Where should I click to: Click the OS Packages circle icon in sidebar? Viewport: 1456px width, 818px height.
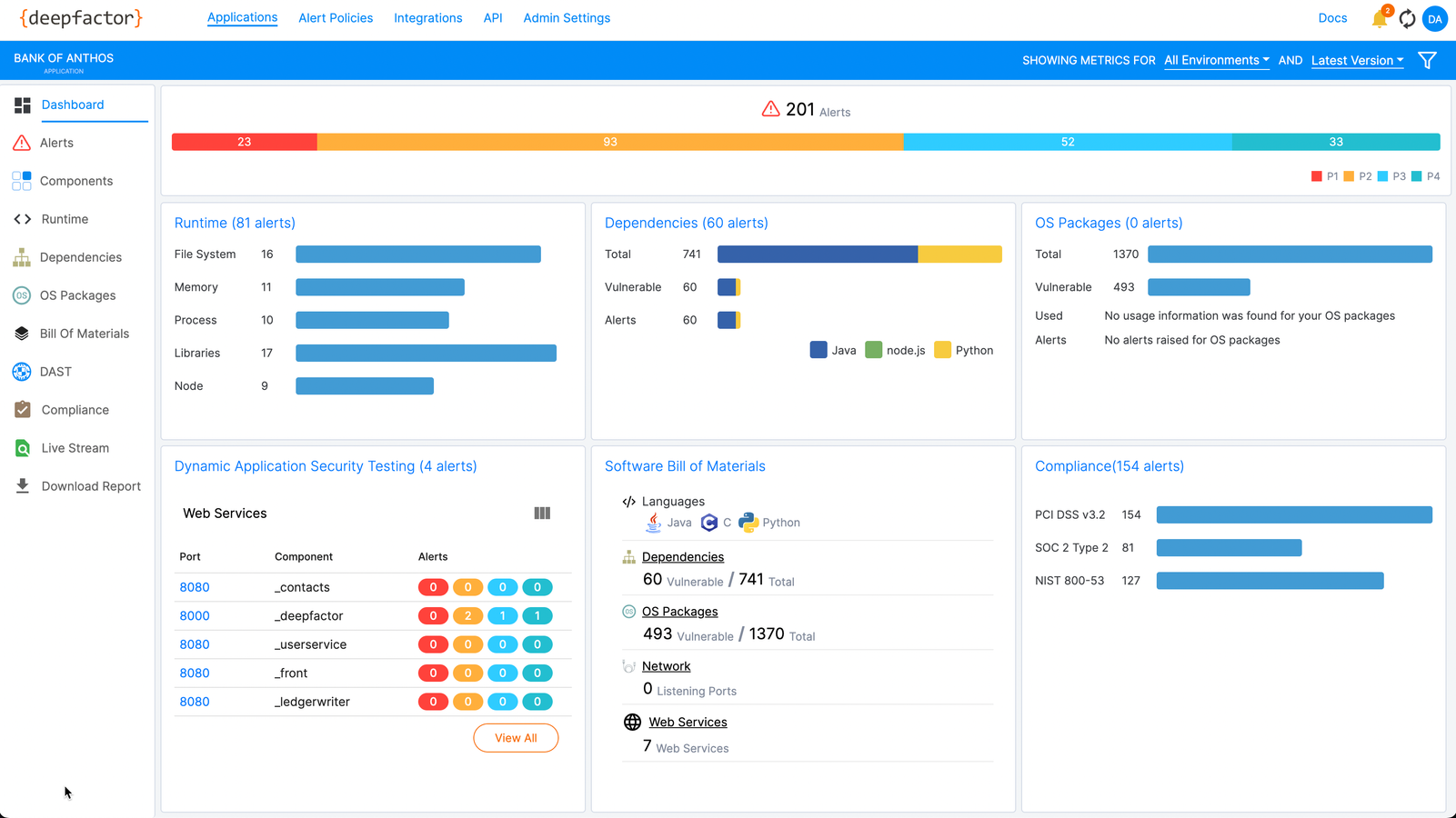(x=22, y=295)
